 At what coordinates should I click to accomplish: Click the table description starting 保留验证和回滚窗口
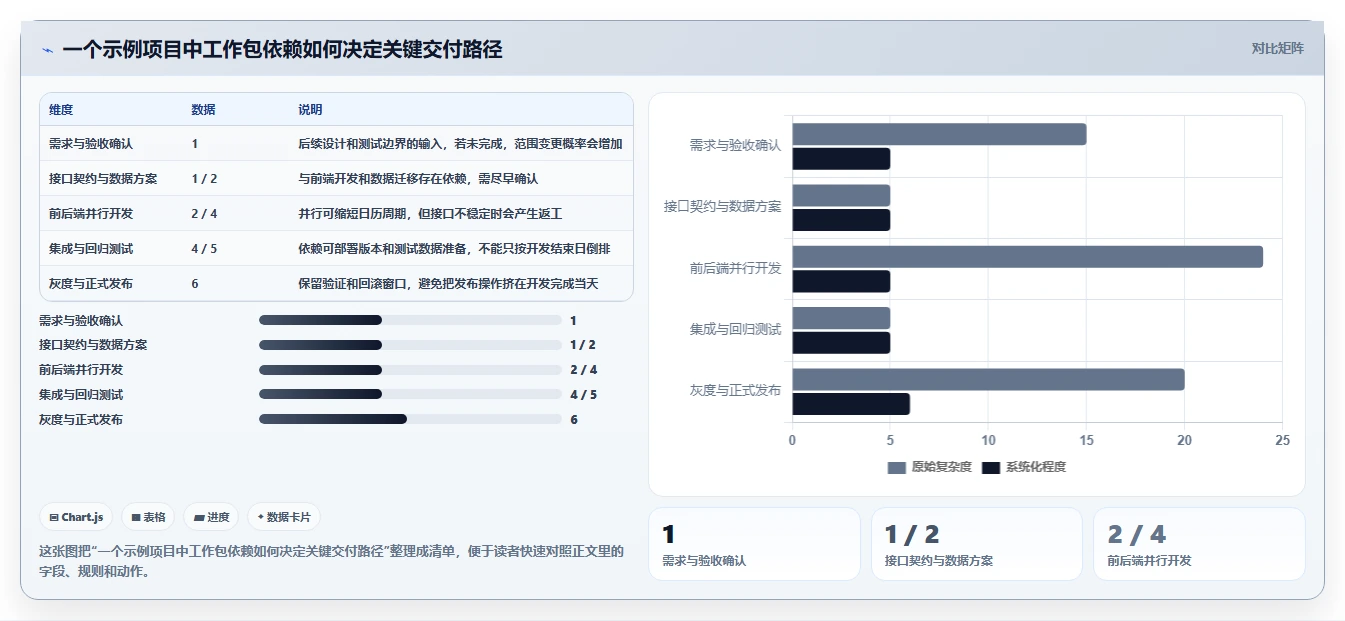tap(448, 284)
